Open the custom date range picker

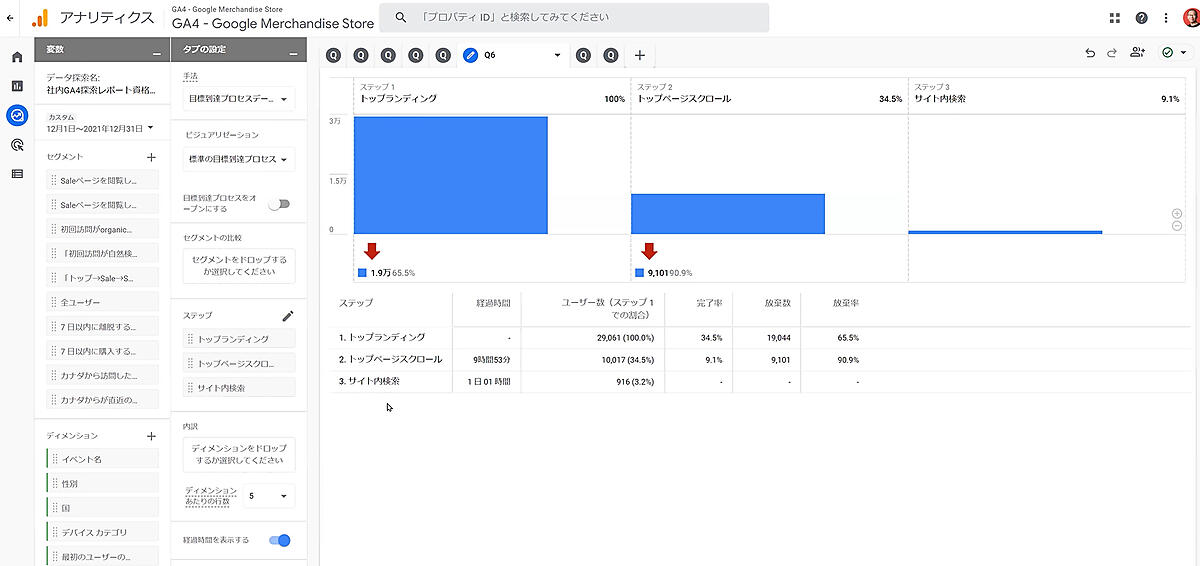click(x=100, y=128)
